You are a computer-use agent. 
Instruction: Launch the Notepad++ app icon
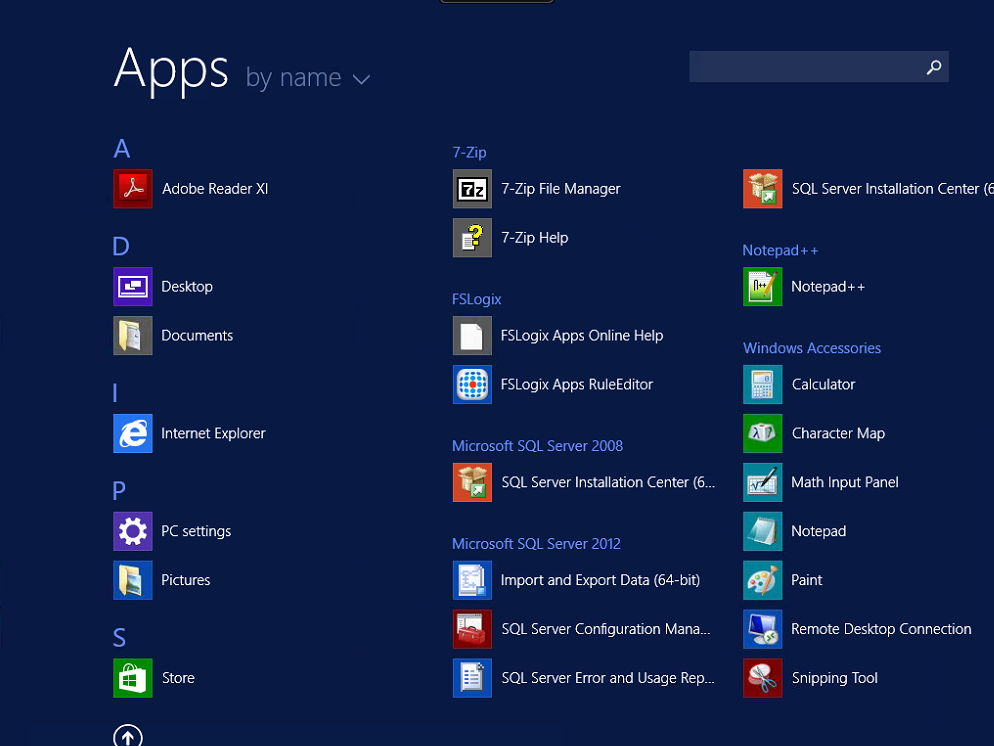763,286
